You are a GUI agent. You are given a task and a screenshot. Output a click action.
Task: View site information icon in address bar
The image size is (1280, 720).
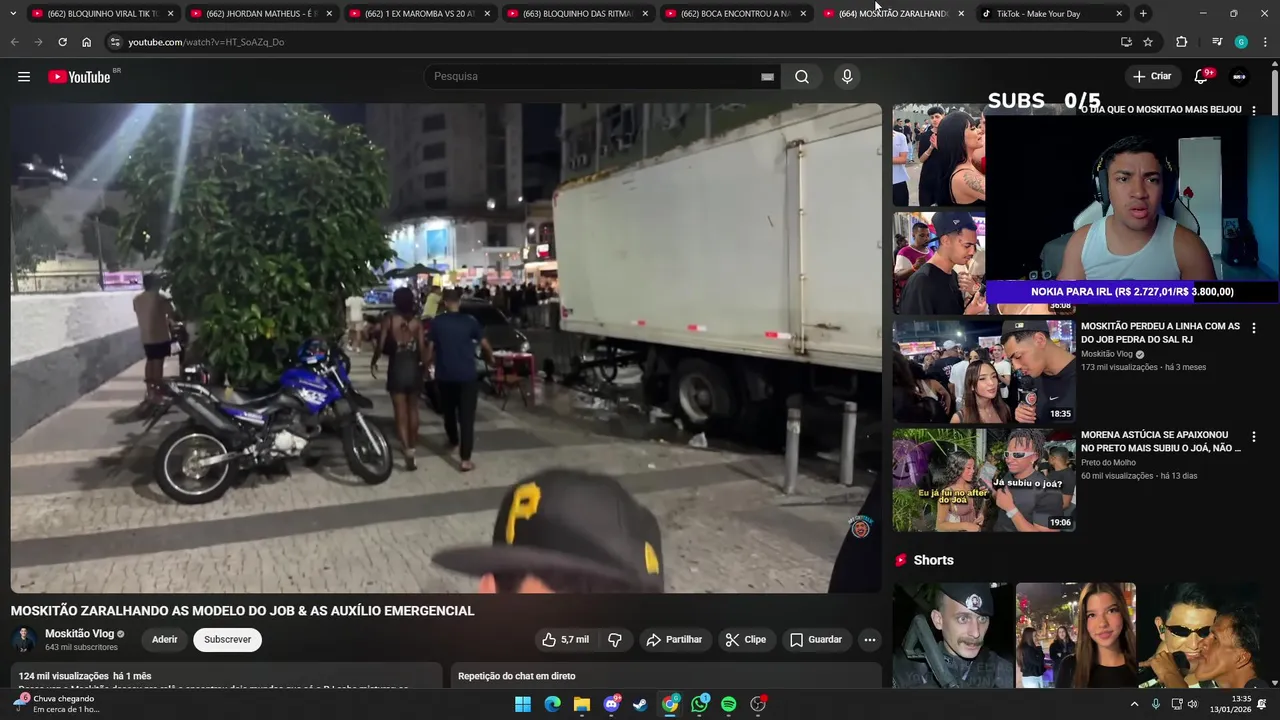(x=115, y=42)
